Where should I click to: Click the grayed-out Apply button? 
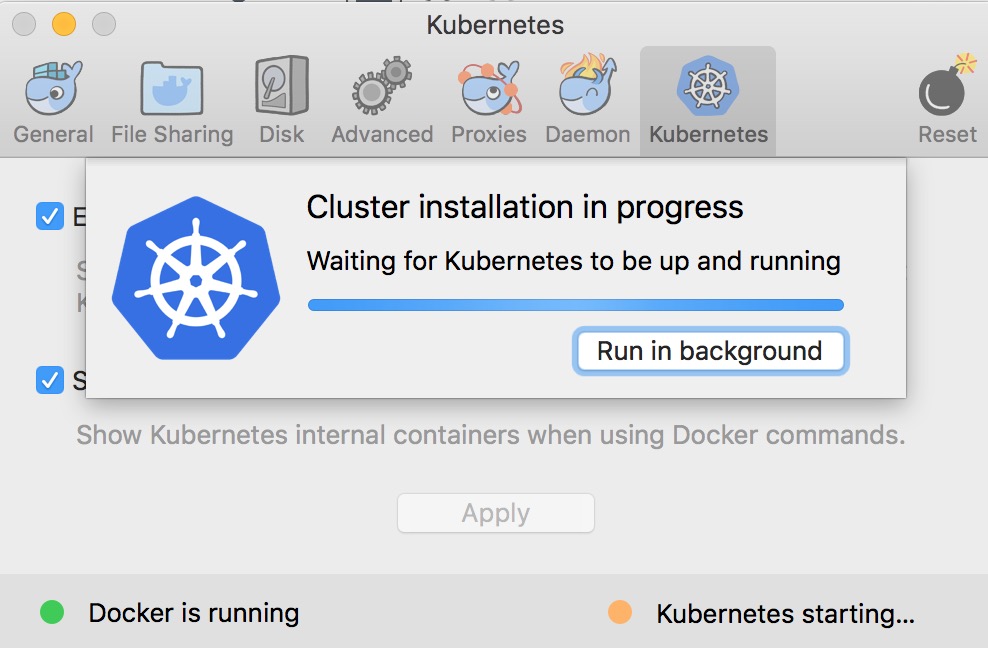pos(495,513)
